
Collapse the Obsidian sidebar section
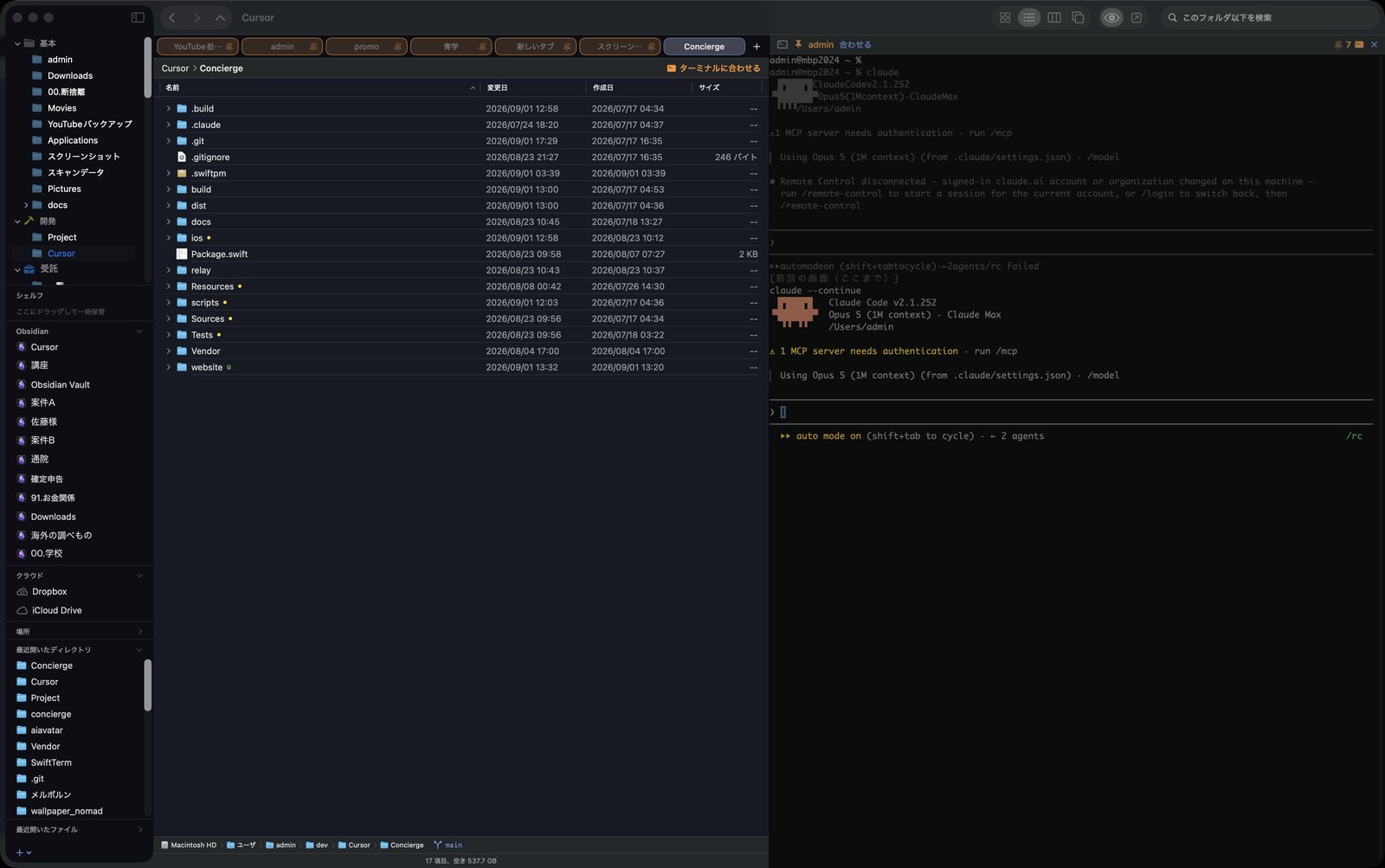pos(139,331)
